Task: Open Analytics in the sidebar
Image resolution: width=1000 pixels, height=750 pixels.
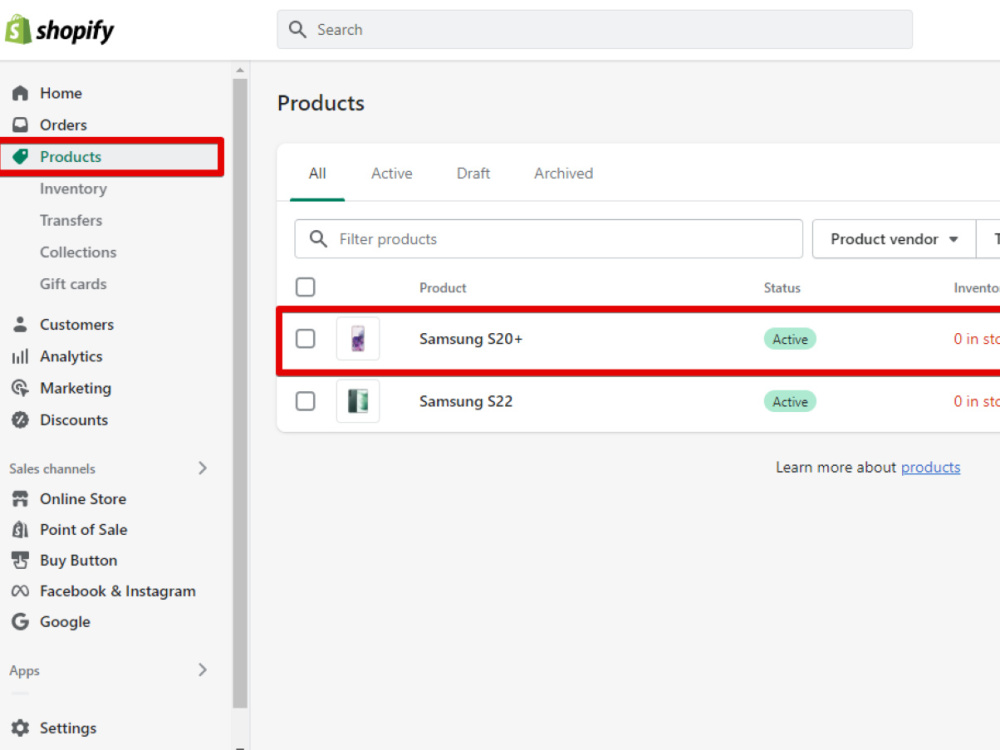Action: (71, 357)
